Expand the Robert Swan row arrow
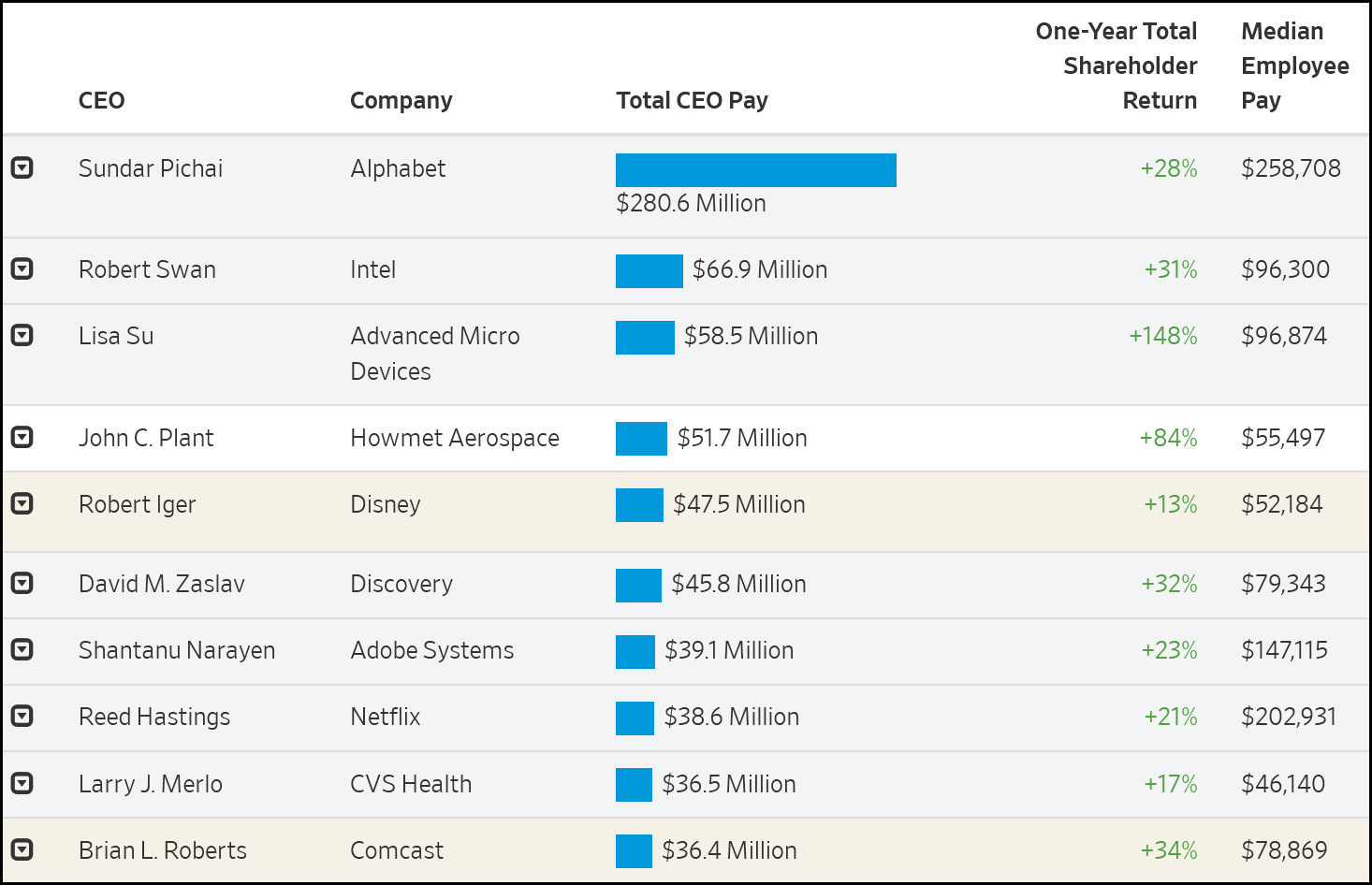This screenshot has height=885, width=1372. [22, 268]
